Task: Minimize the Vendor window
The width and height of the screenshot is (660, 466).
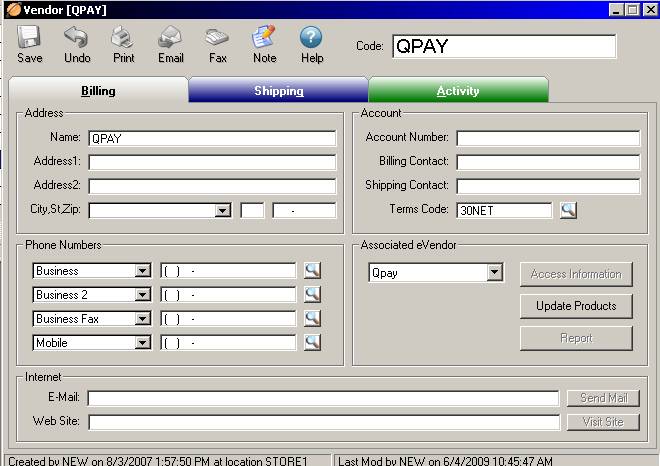Action: coord(616,10)
